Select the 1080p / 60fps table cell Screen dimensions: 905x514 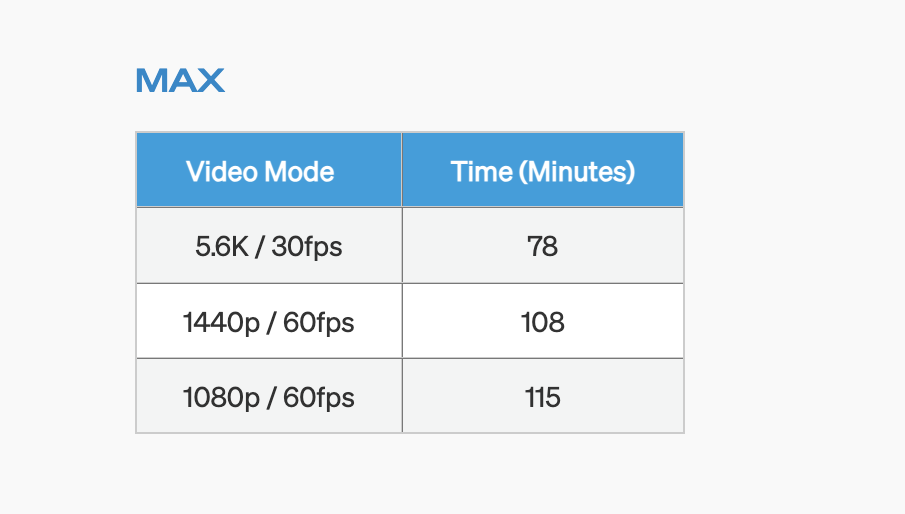coord(269,397)
